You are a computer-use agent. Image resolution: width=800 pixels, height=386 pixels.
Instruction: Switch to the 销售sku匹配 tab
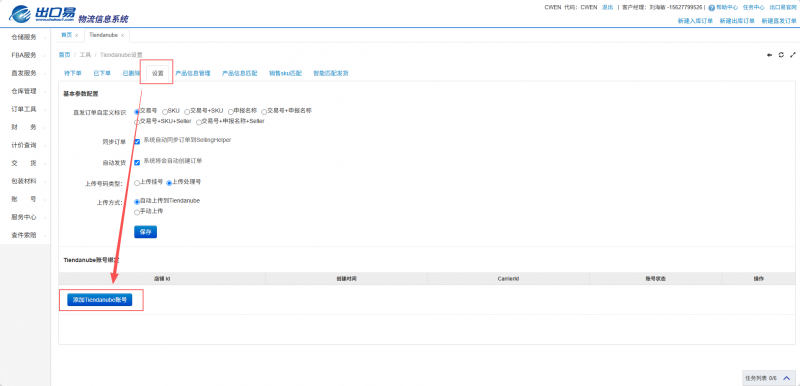[286, 73]
